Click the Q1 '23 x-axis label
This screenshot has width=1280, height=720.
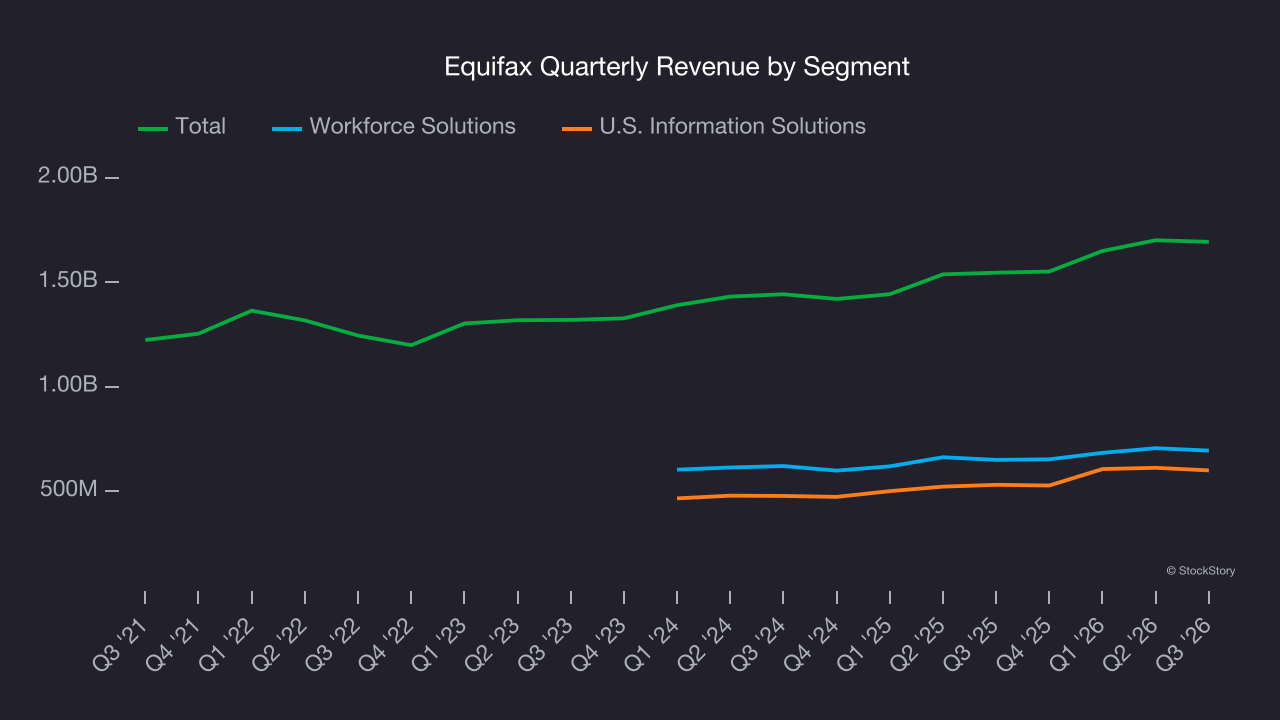(441, 643)
